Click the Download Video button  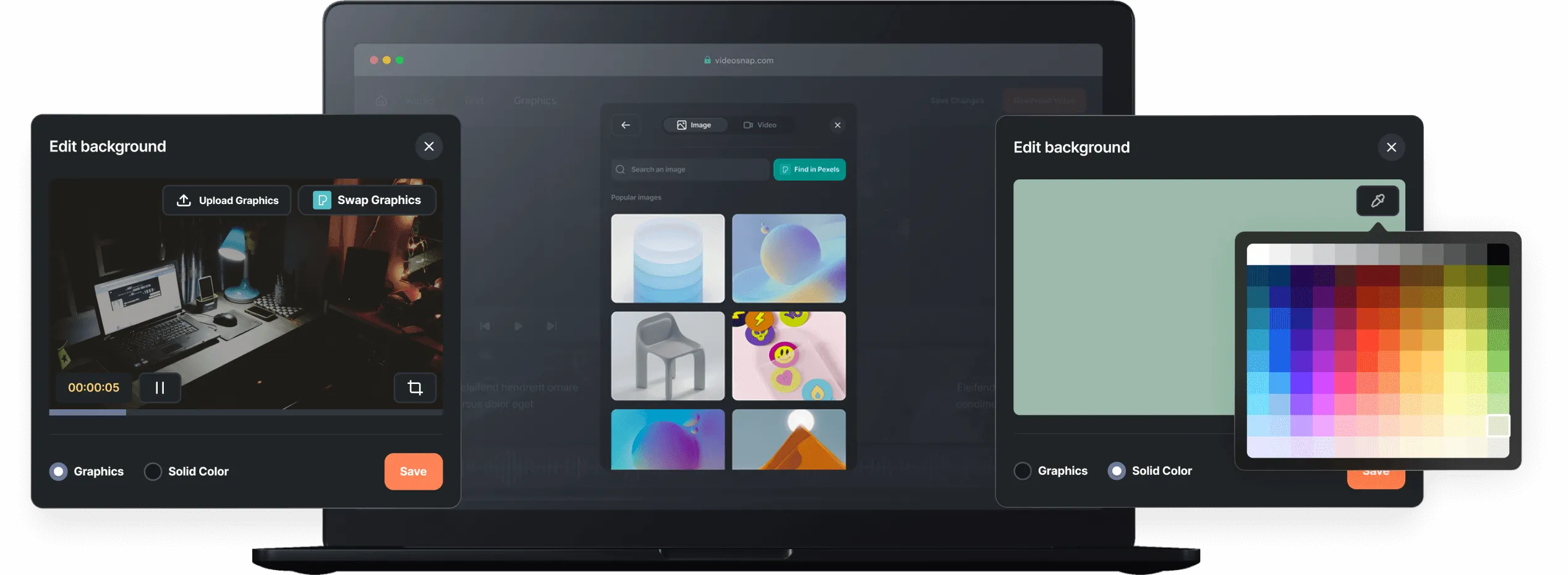click(1044, 101)
